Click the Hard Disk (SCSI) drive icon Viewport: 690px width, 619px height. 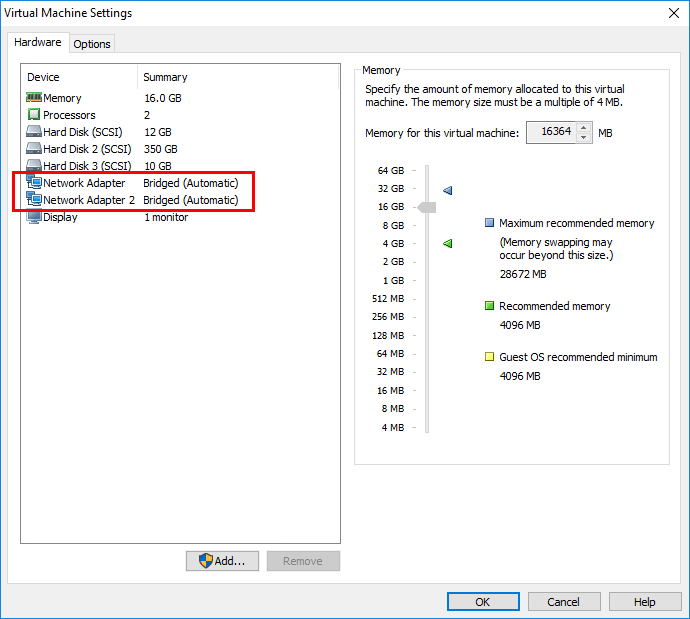click(x=34, y=131)
